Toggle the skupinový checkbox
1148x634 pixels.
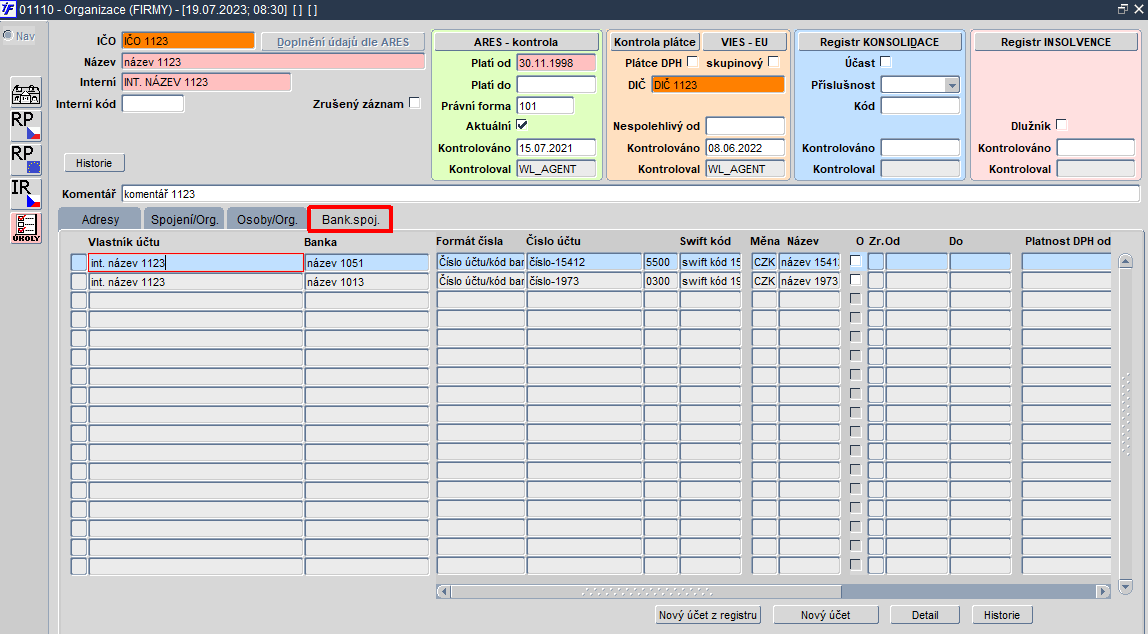(x=774, y=62)
